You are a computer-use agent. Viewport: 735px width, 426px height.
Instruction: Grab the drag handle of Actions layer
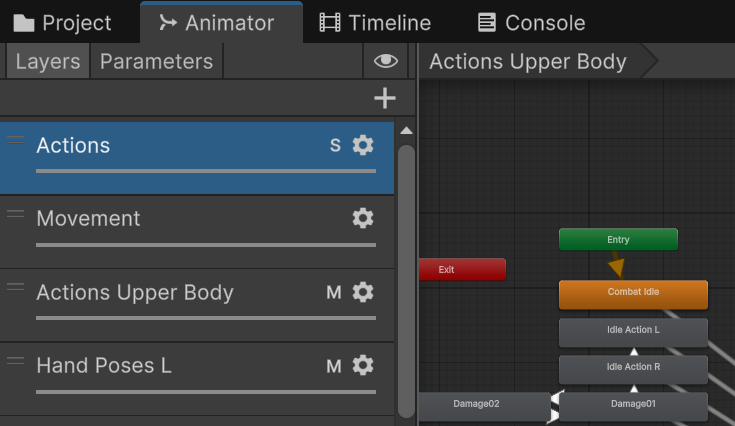15,140
